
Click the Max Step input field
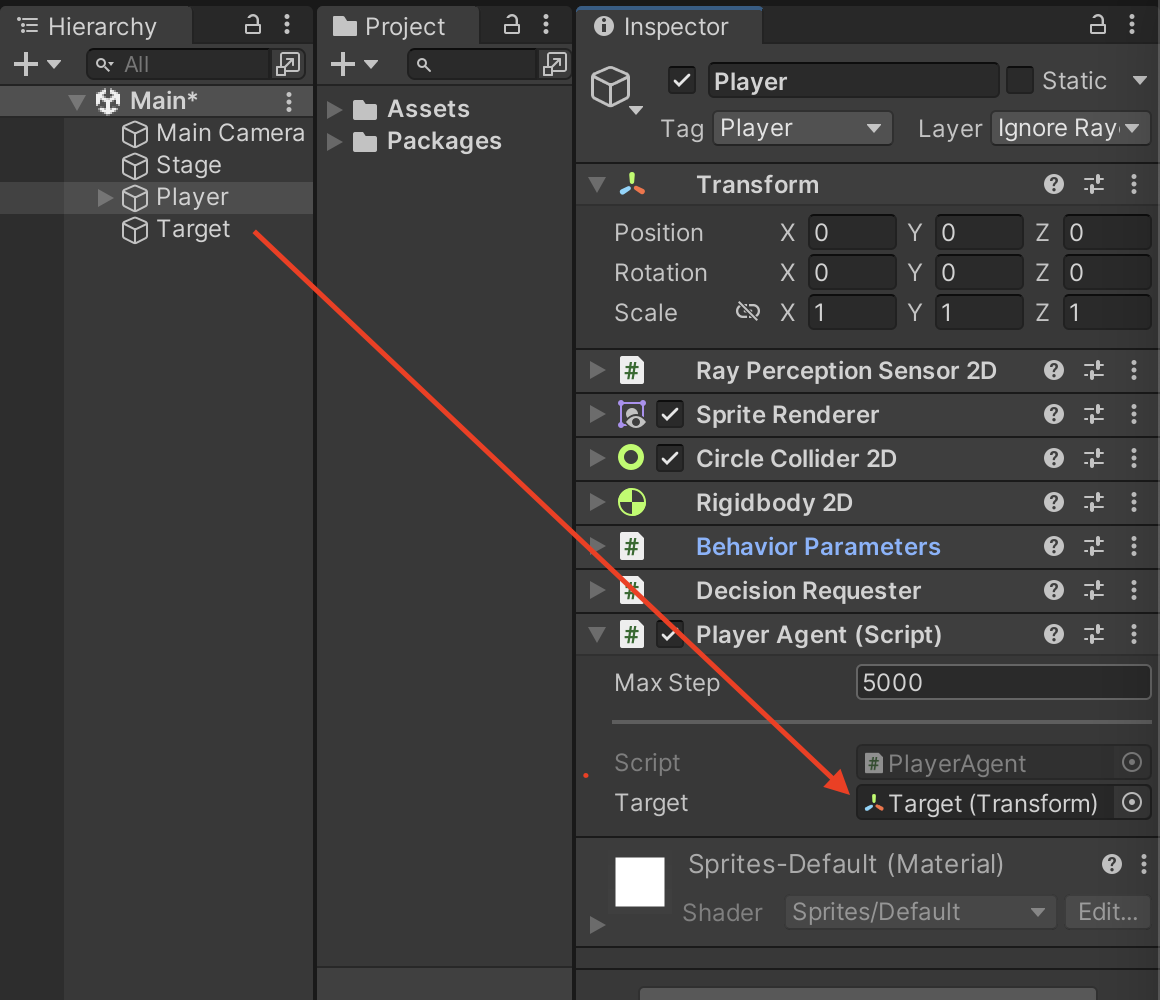(1000, 682)
